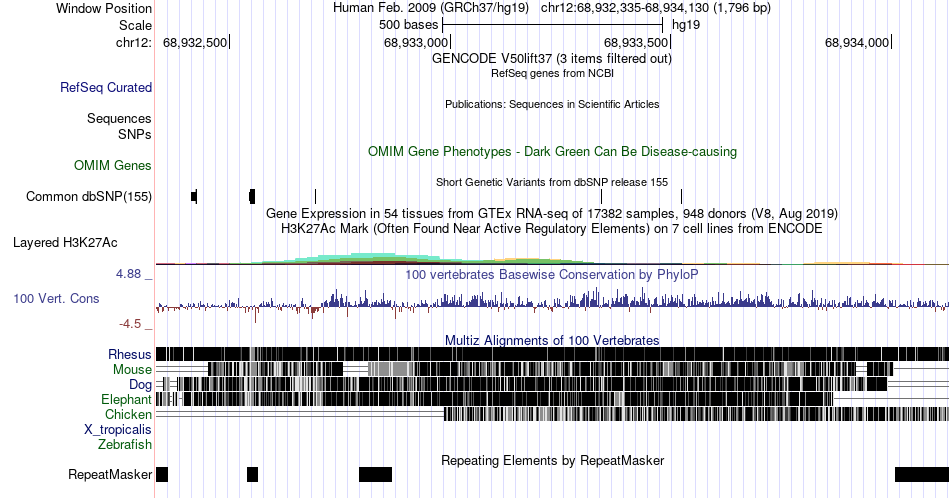The image size is (950, 498).
Task: Click the Layered H3K27Ac track label
Action: pos(65,242)
